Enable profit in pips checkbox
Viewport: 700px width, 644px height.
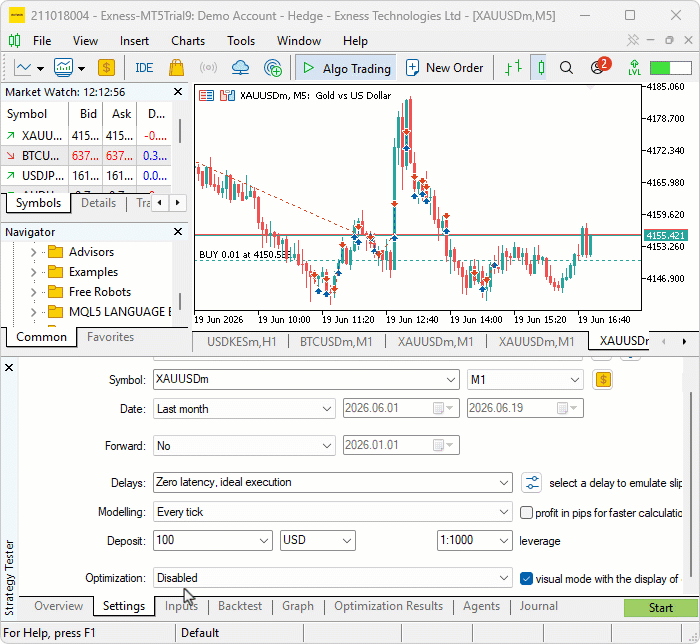526,513
